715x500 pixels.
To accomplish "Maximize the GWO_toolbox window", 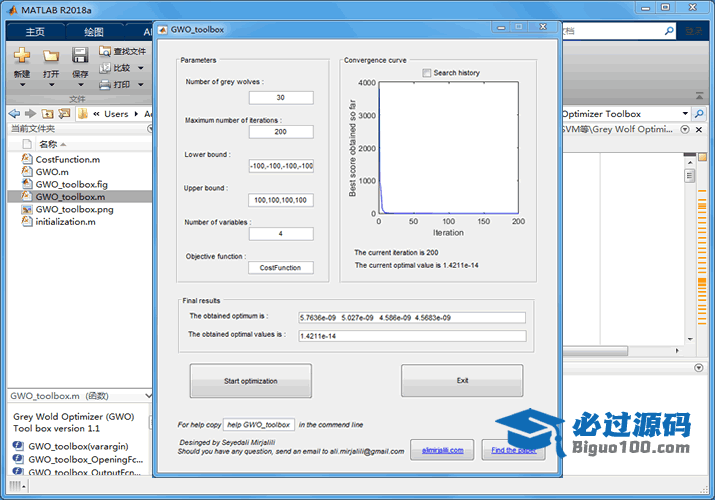I will pyautogui.click(x=518, y=27).
